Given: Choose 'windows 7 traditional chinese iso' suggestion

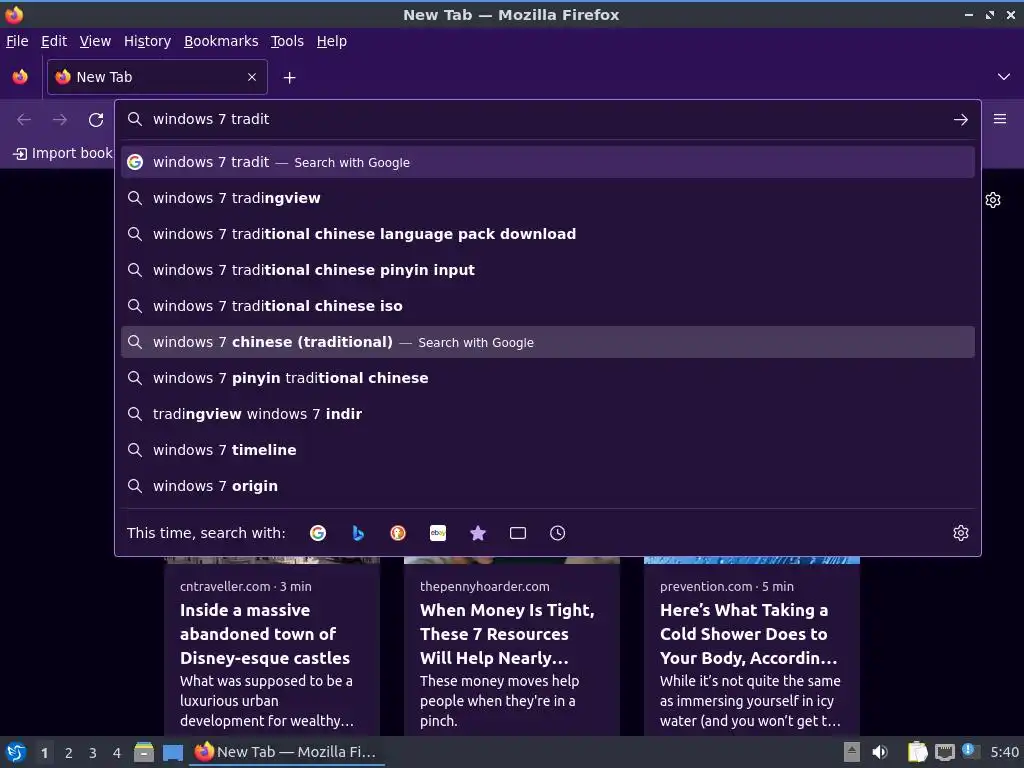Looking at the screenshot, I should pos(548,306).
